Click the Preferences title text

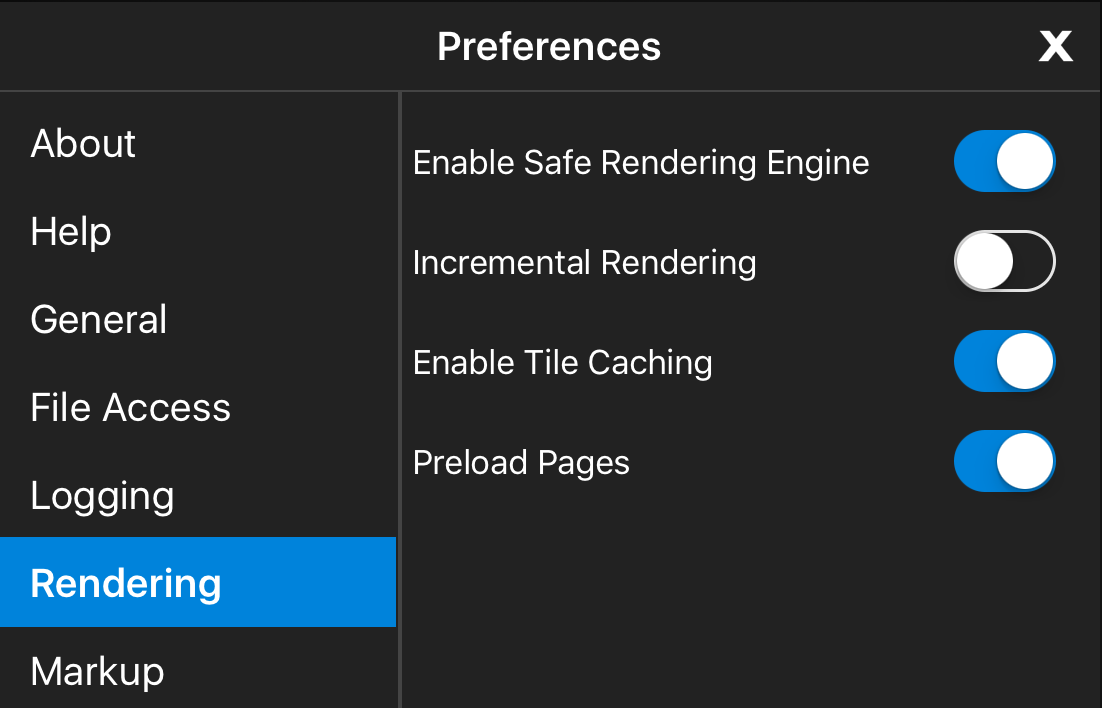(x=549, y=47)
